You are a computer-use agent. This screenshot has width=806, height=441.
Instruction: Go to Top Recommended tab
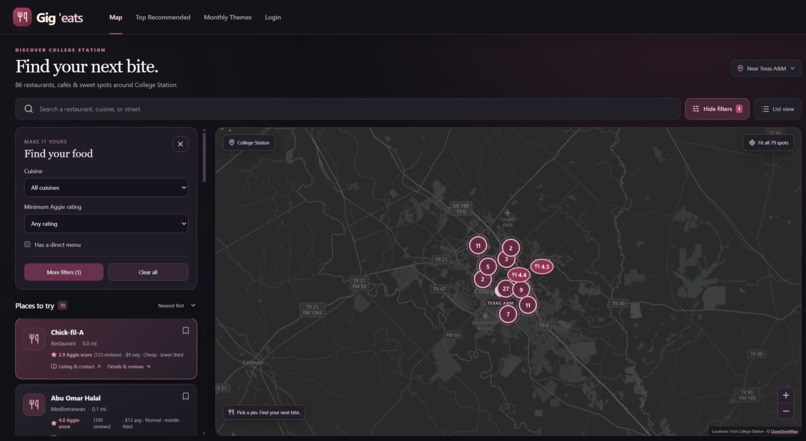[x=163, y=17]
